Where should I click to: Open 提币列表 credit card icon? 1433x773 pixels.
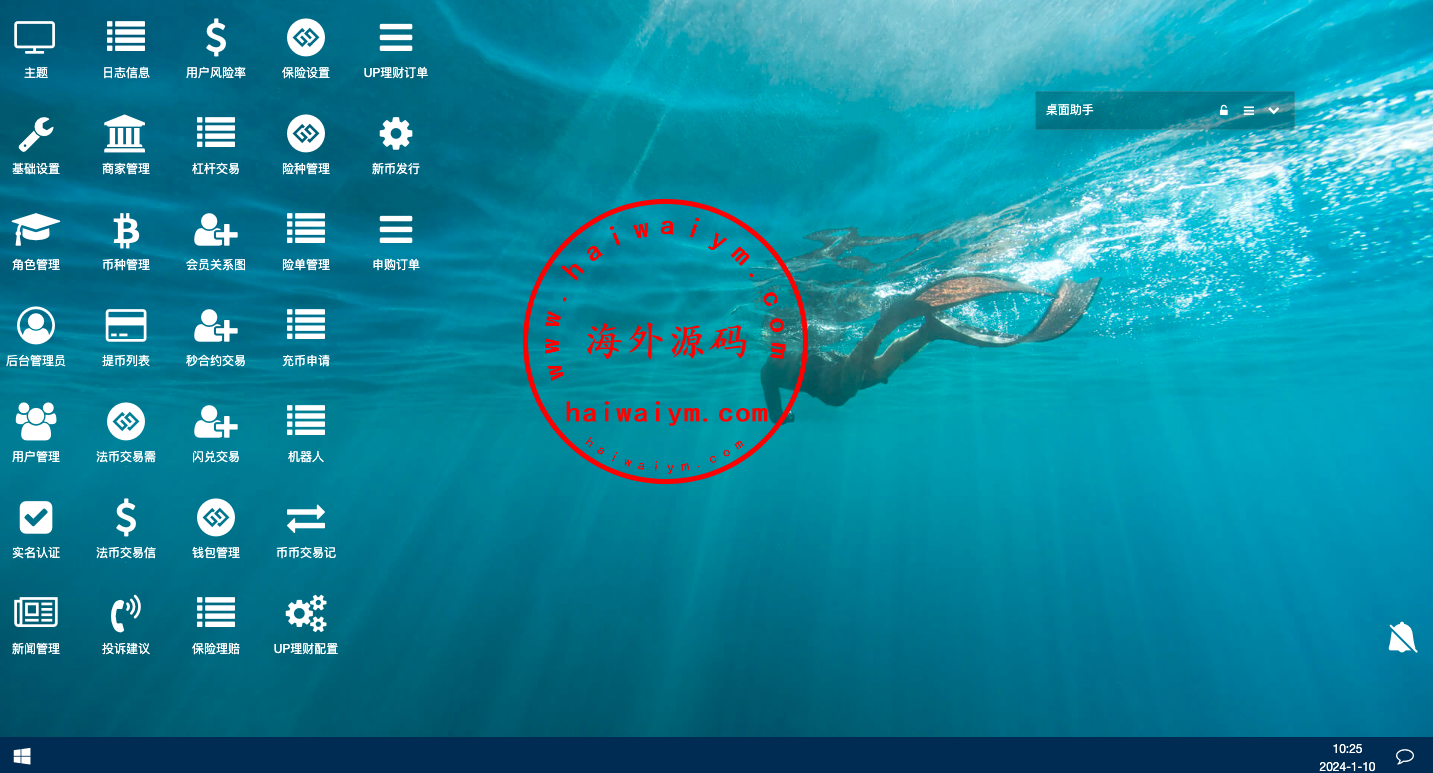coord(125,327)
